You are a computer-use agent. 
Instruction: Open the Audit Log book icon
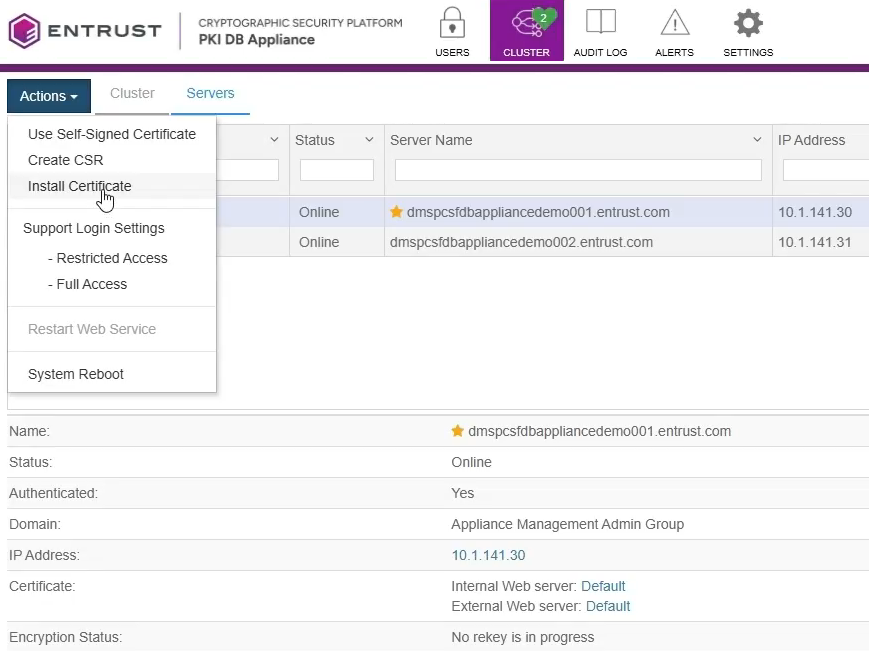coord(600,22)
